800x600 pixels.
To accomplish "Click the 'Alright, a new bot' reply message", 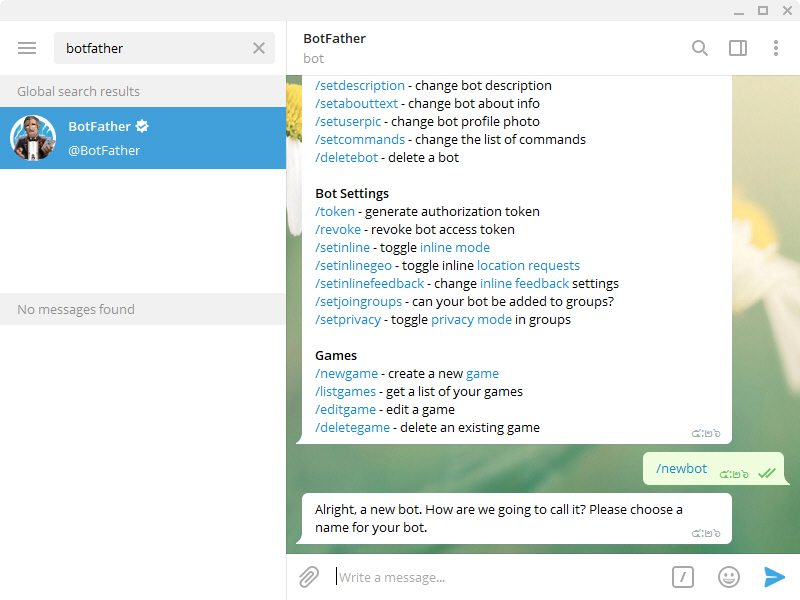I will (x=514, y=518).
